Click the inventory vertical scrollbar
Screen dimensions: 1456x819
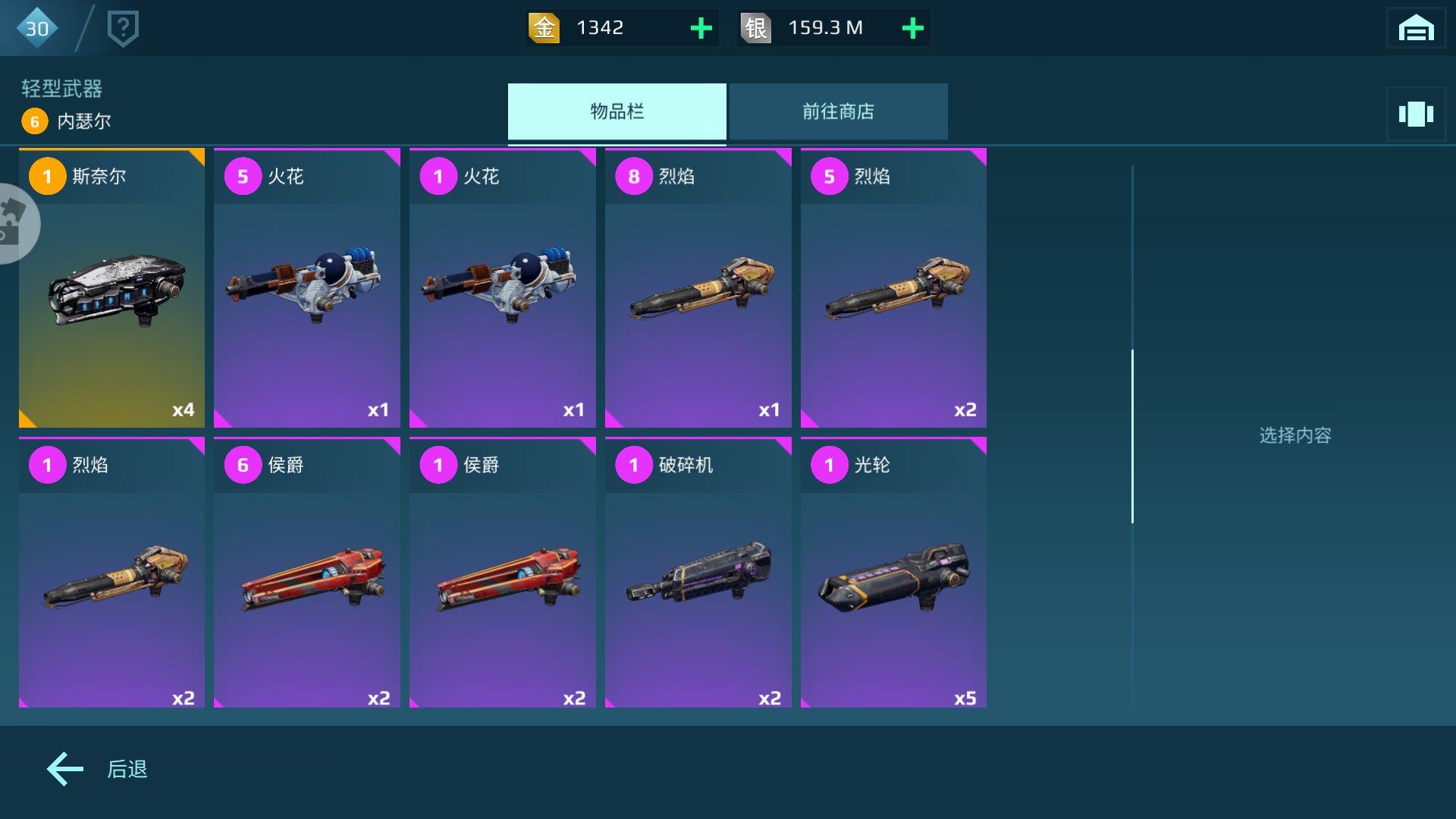coord(1132,436)
